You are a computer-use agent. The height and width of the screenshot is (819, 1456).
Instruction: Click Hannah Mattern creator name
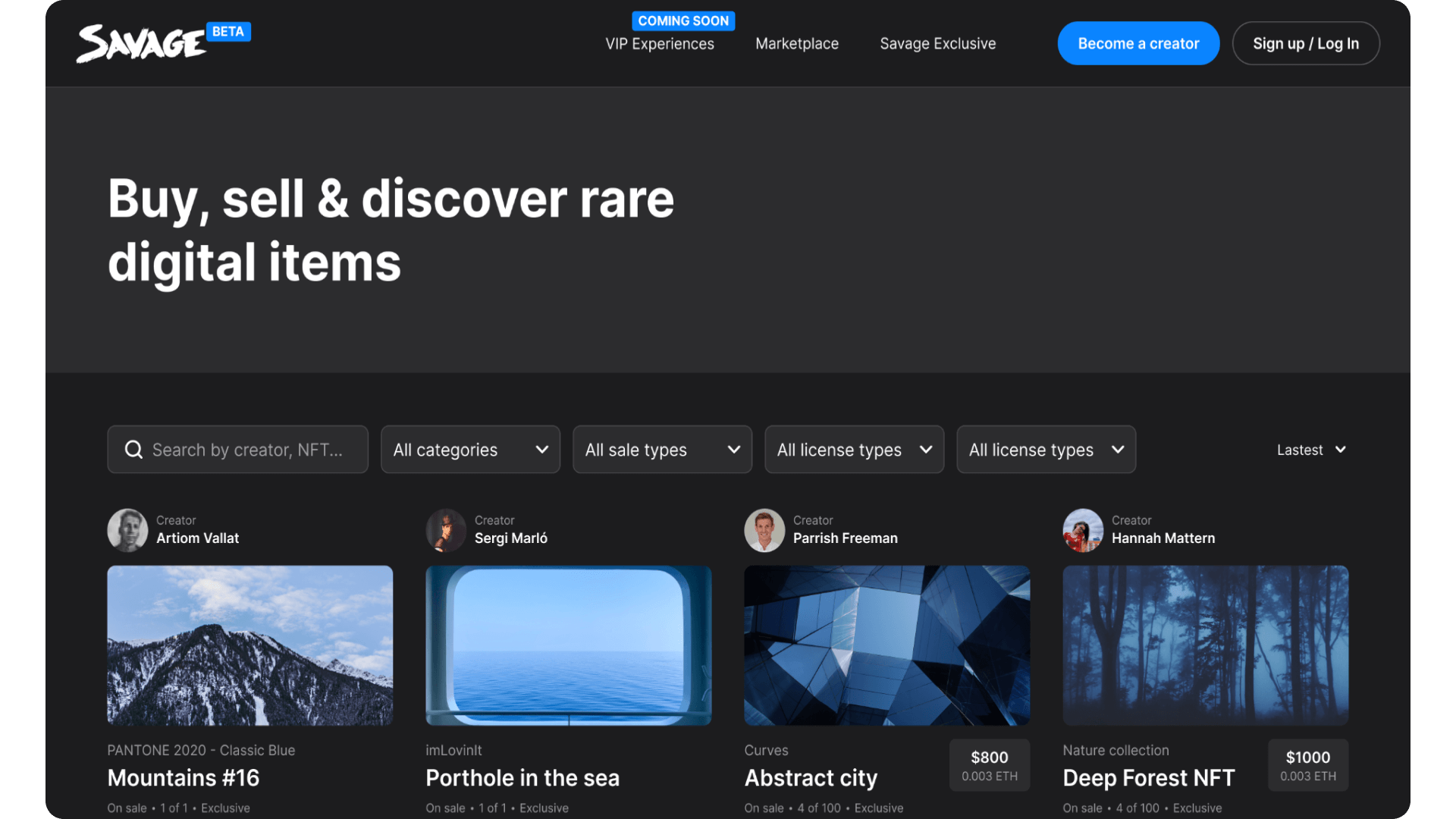tap(1163, 538)
